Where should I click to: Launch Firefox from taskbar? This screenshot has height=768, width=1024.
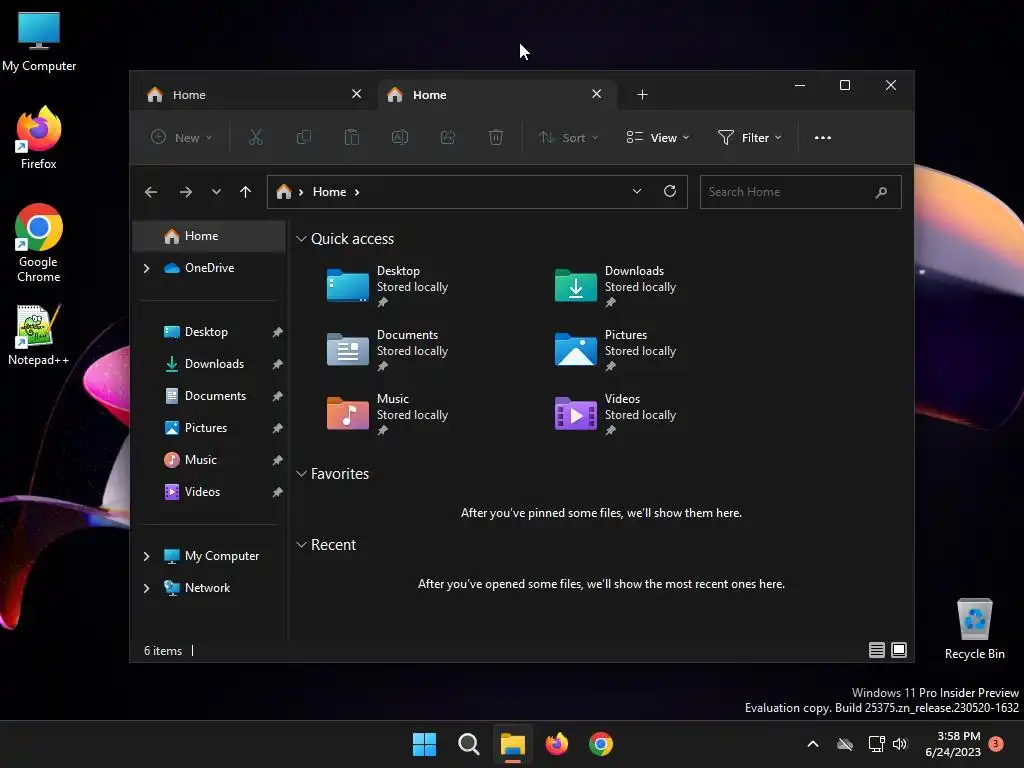pyautogui.click(x=556, y=744)
